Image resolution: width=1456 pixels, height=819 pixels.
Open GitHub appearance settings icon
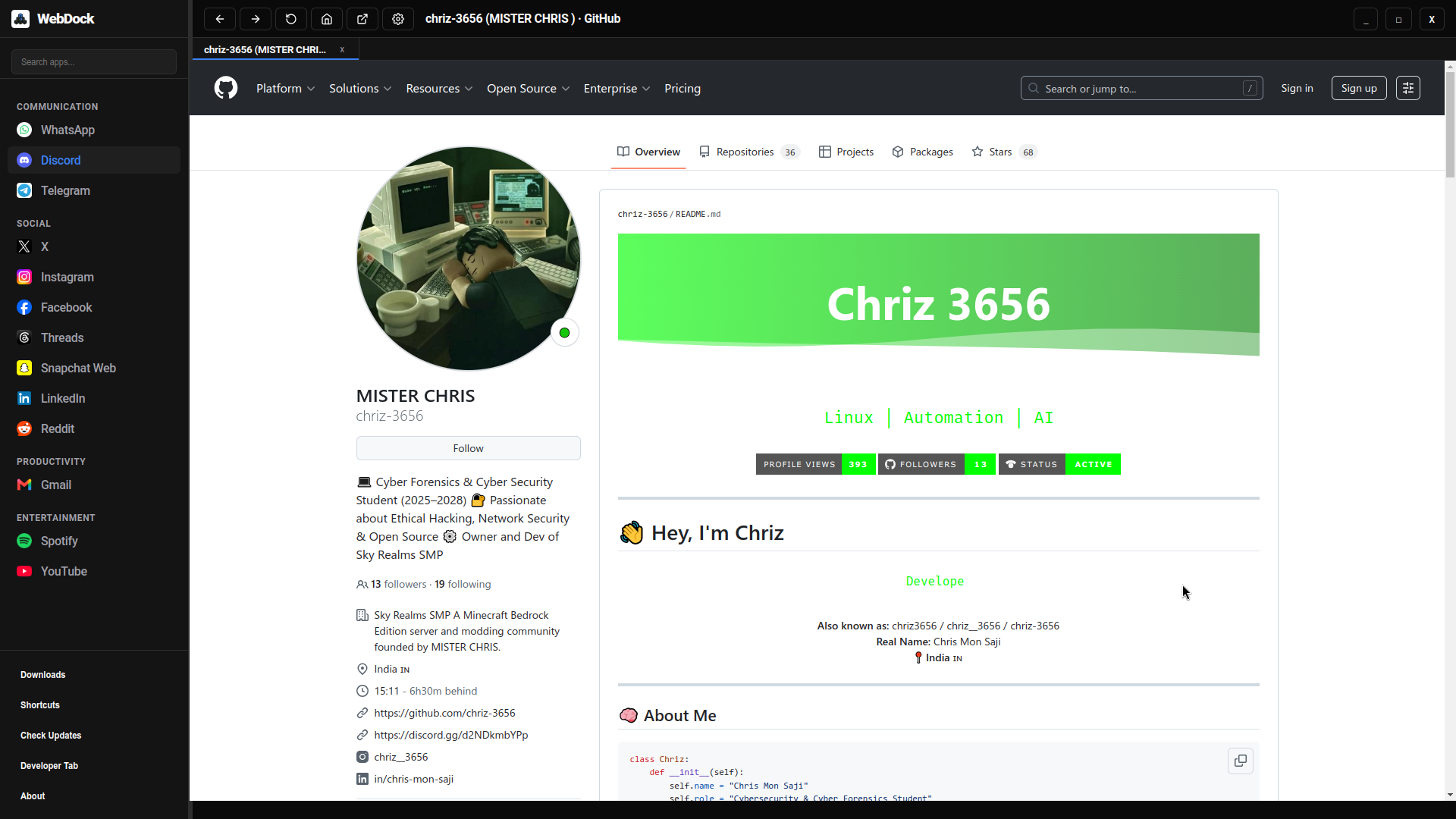coord(1408,88)
